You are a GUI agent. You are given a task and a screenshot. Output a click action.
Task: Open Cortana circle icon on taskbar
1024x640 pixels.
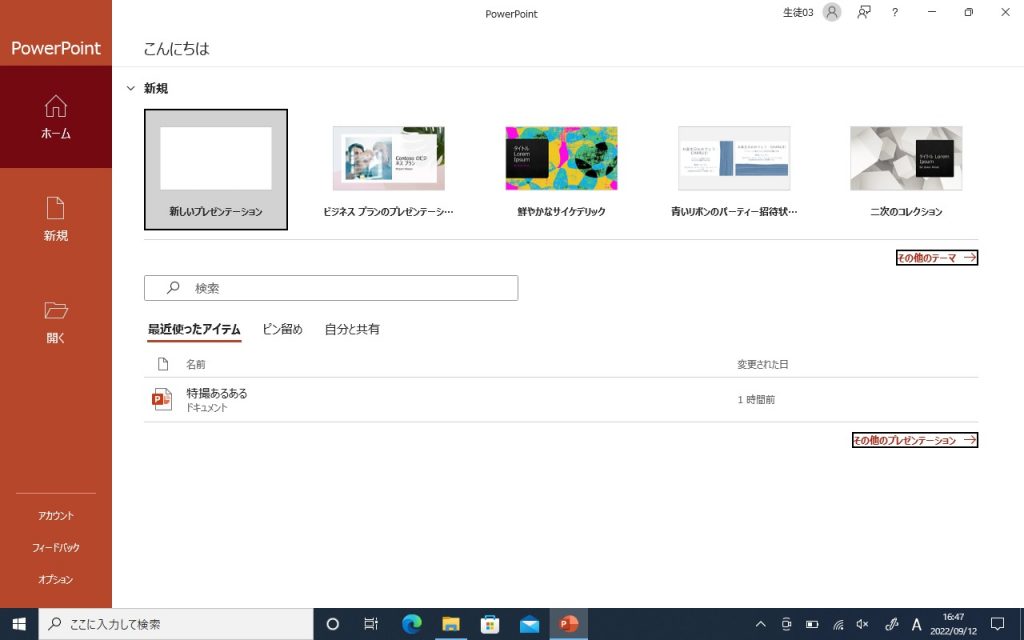click(x=332, y=624)
